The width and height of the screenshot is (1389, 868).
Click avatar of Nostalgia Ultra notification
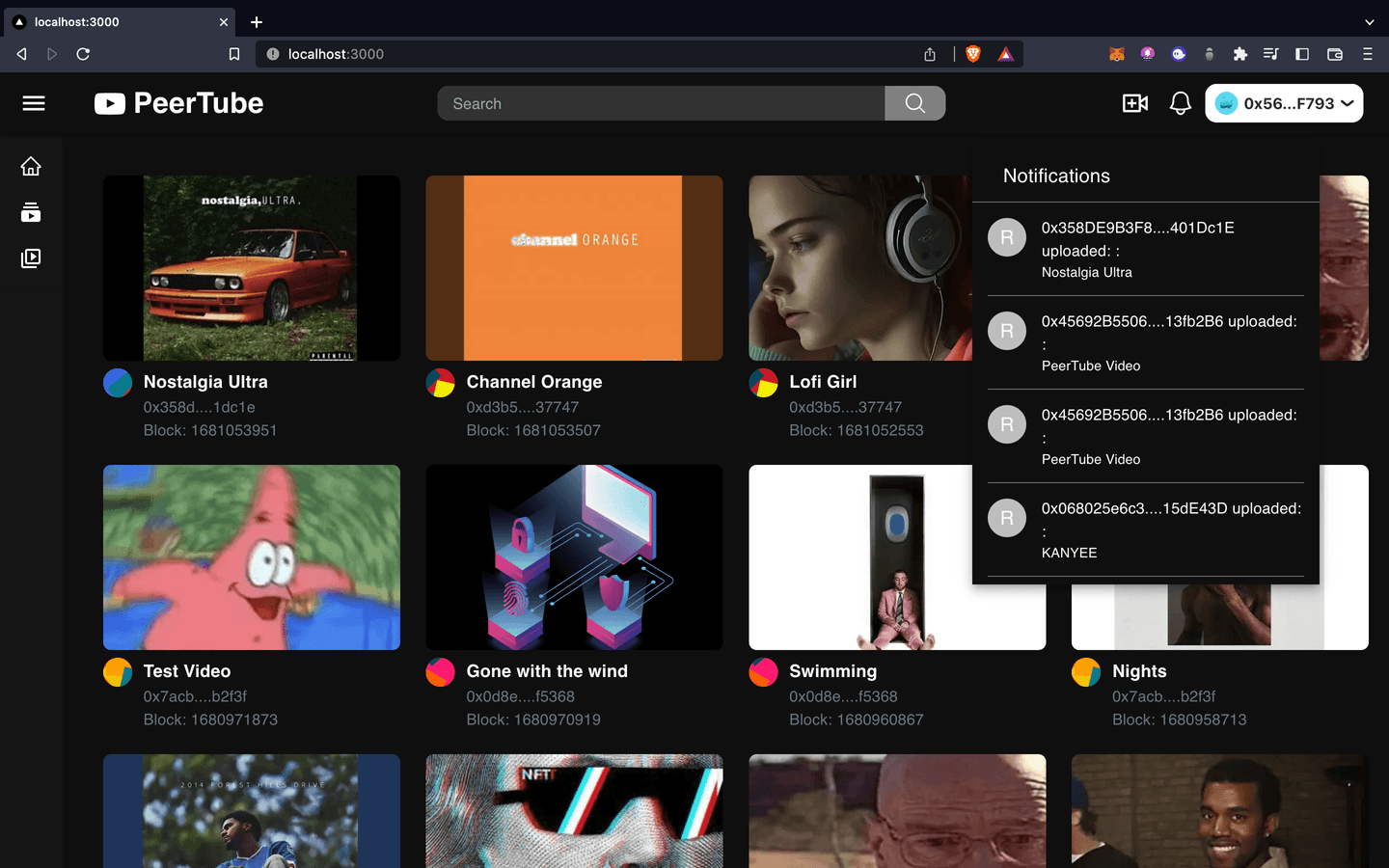pos(1007,237)
